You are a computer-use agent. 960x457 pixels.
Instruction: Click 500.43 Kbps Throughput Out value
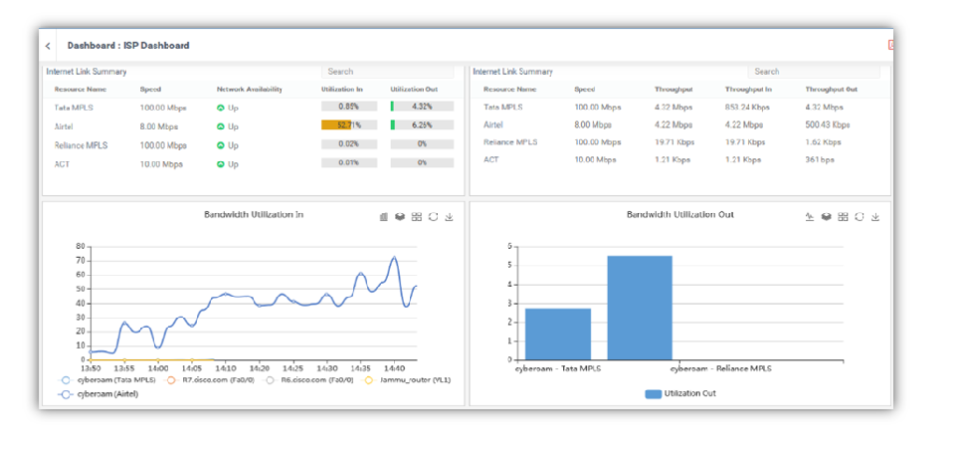point(828,124)
